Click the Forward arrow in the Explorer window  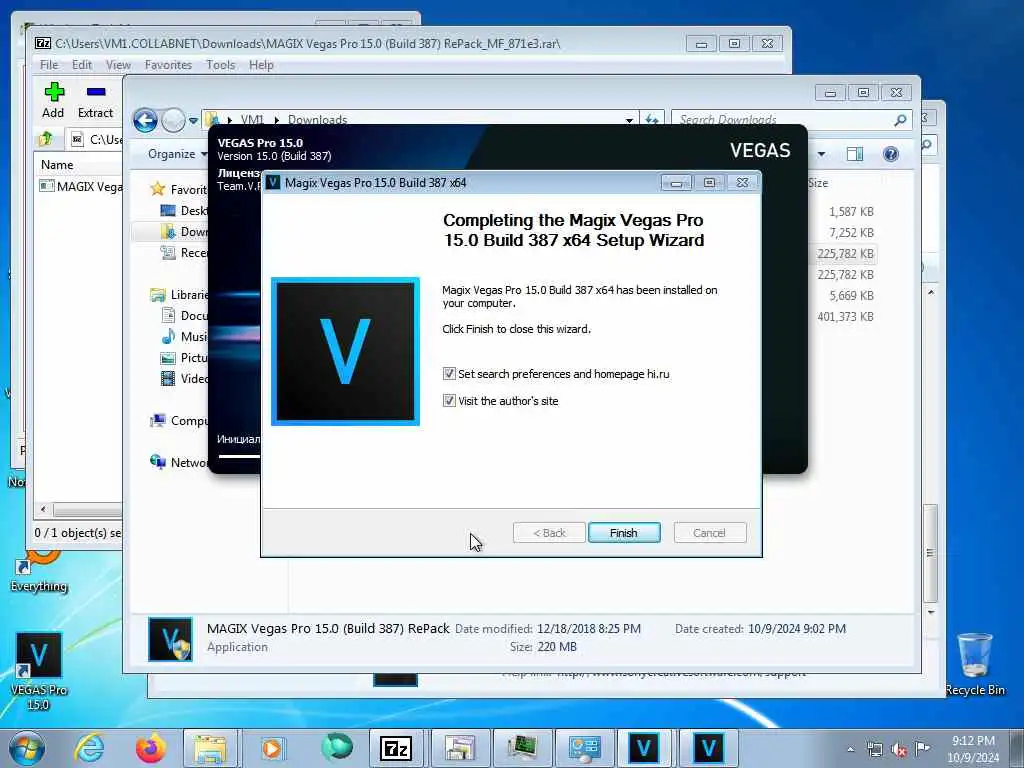tap(173, 120)
